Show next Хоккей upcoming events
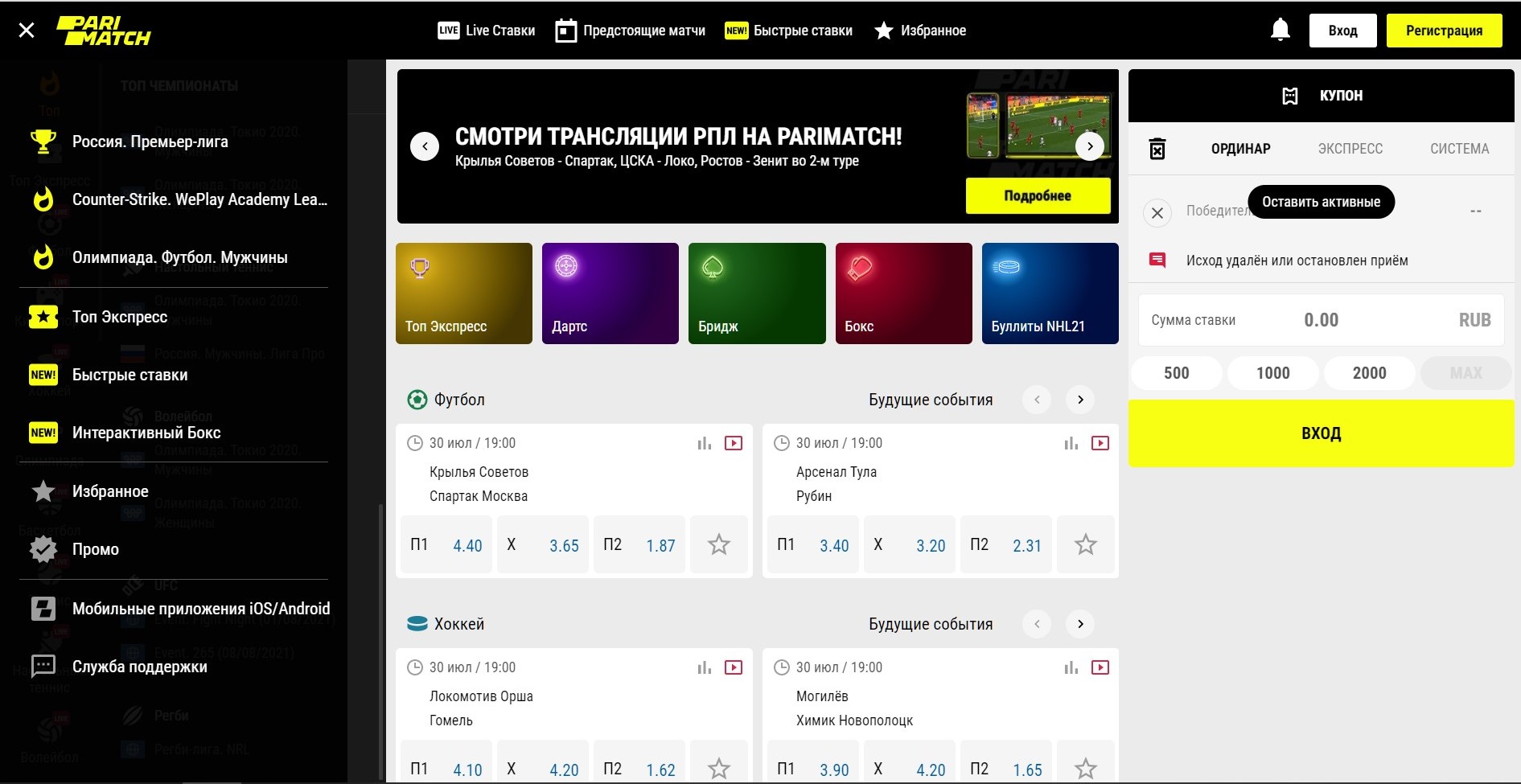 point(1080,624)
